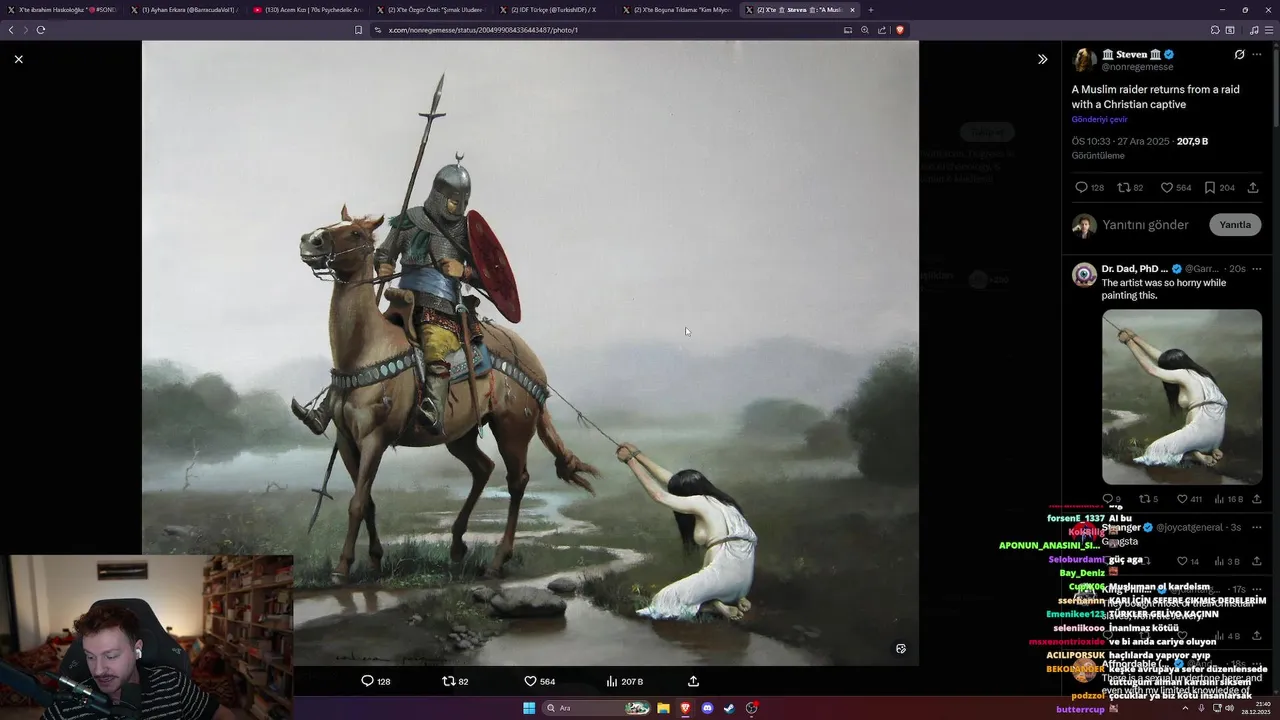Viewport: 1280px width, 720px height.
Task: Close the photo viewer with the X icon
Action: [x=18, y=59]
